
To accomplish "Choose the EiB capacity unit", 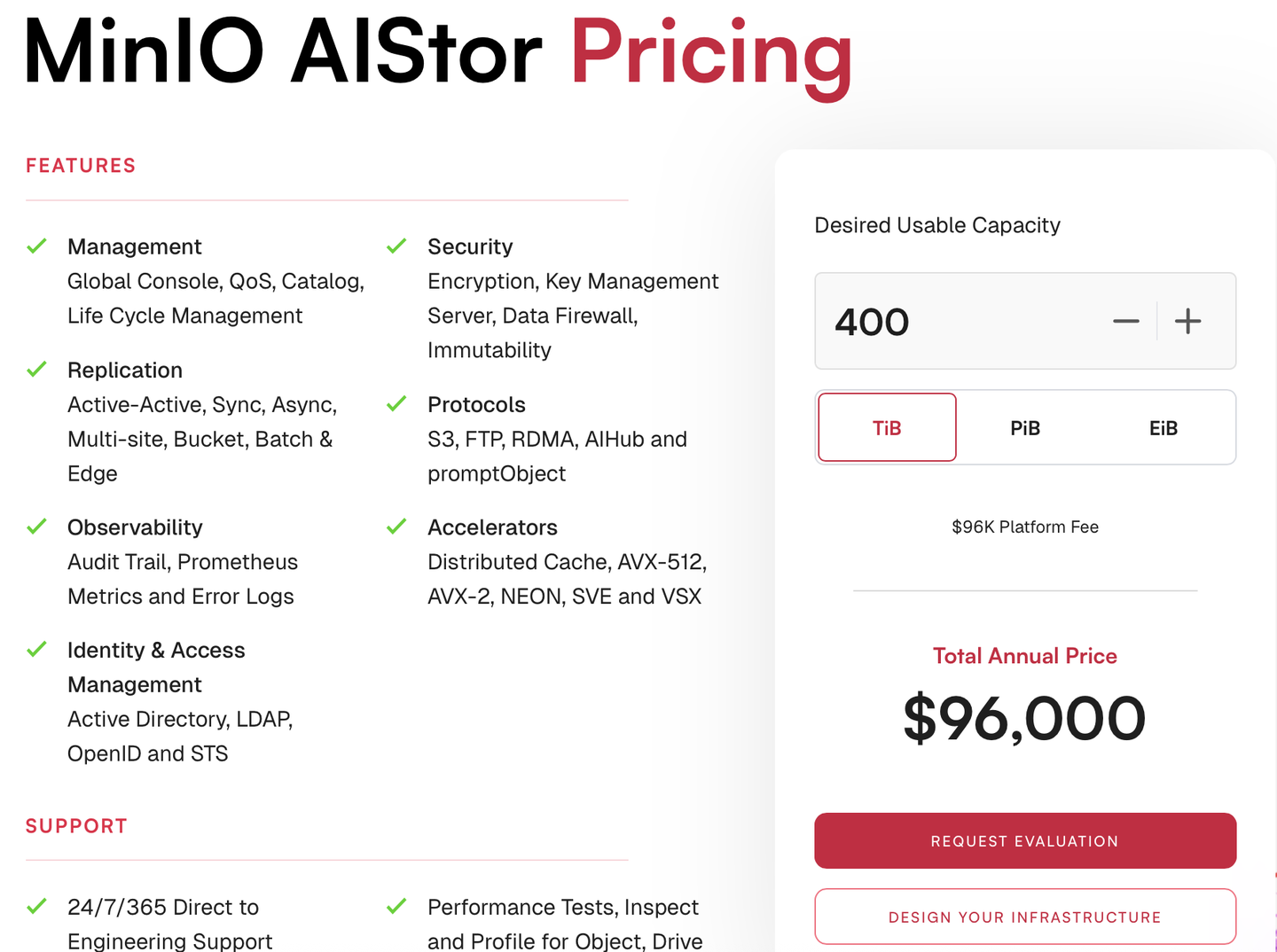I will point(1163,428).
